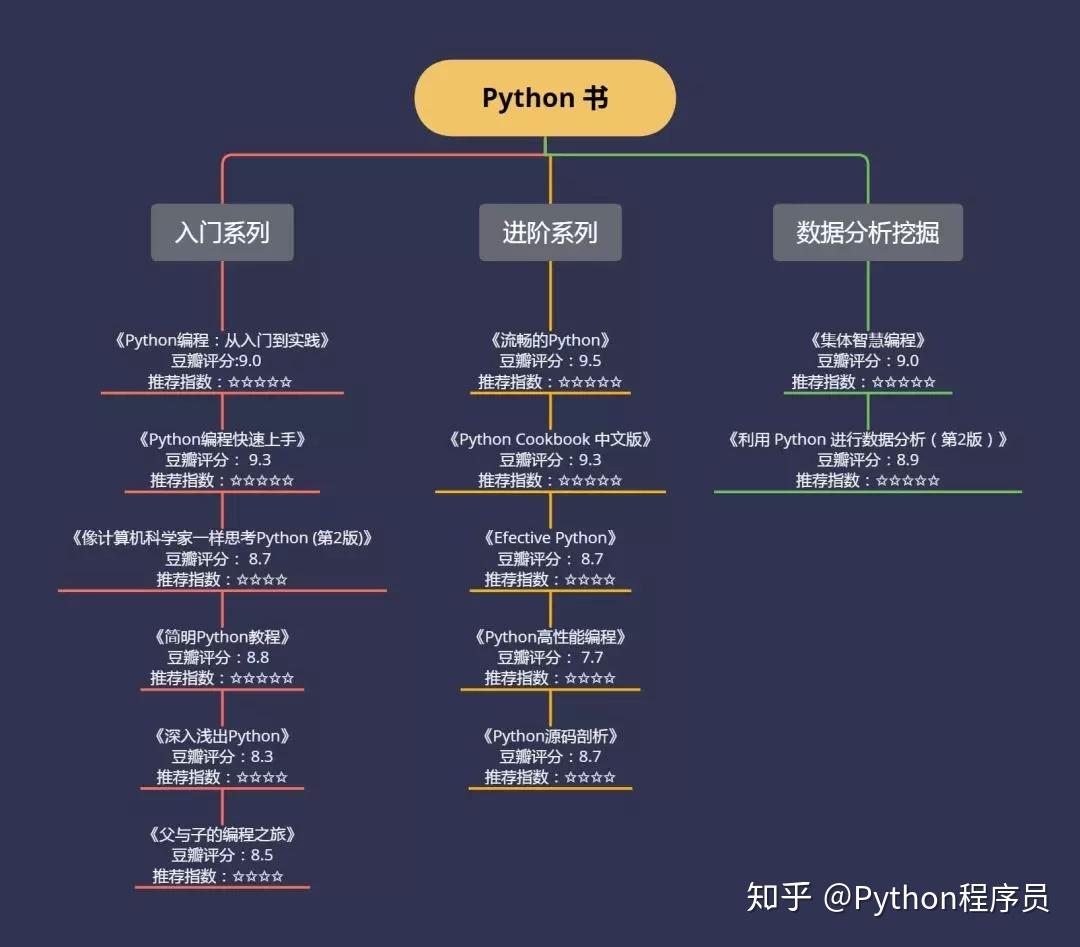Click the title '《简明Python教程》'
The width and height of the screenshot is (1080, 947).
point(222,637)
